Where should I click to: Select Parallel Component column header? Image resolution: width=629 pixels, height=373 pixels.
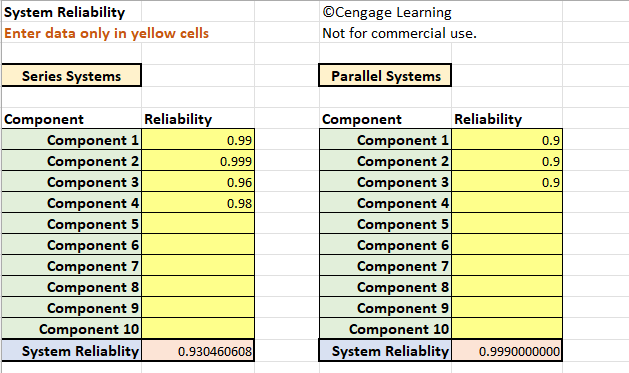[385, 119]
